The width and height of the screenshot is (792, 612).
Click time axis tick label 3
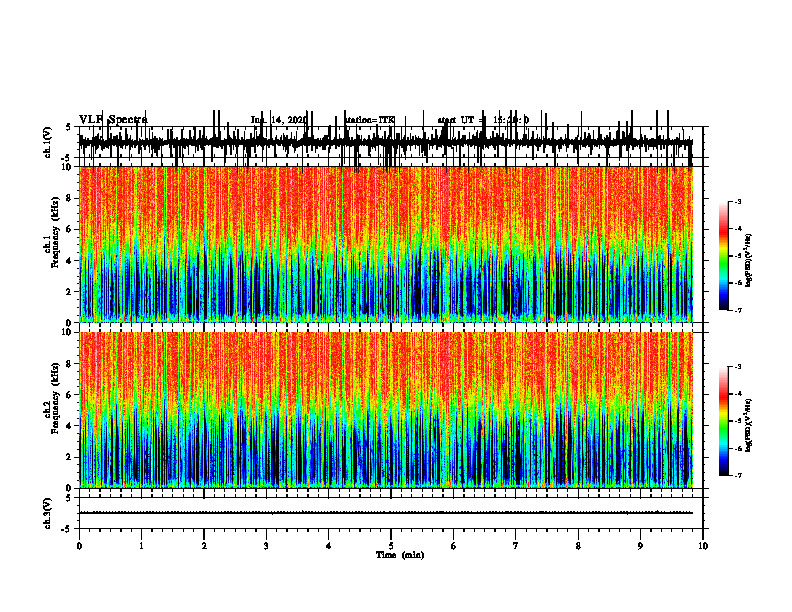266,546
